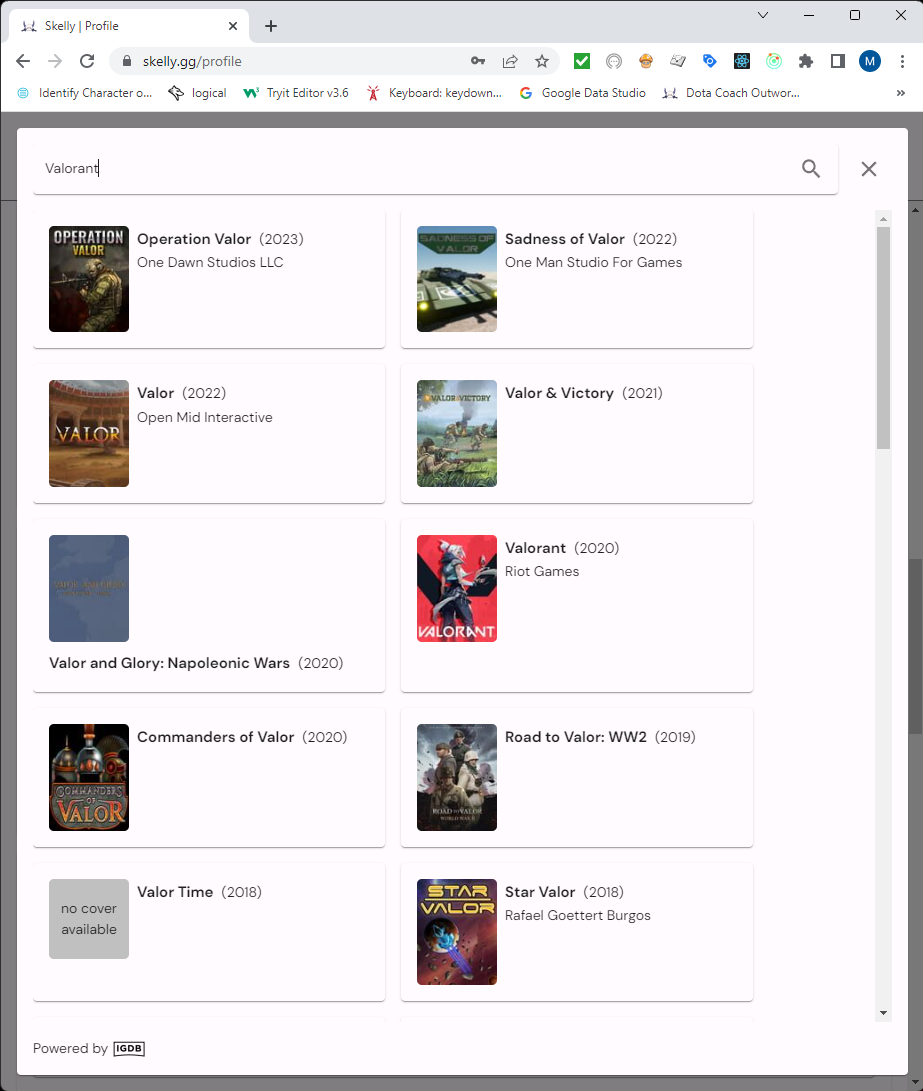
Task: Open Google Data Studio bookmark
Action: click(583, 93)
